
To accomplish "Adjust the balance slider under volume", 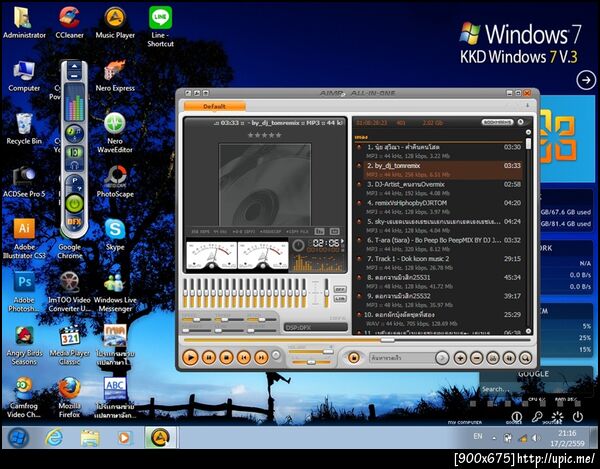I will pyautogui.click(x=311, y=362).
